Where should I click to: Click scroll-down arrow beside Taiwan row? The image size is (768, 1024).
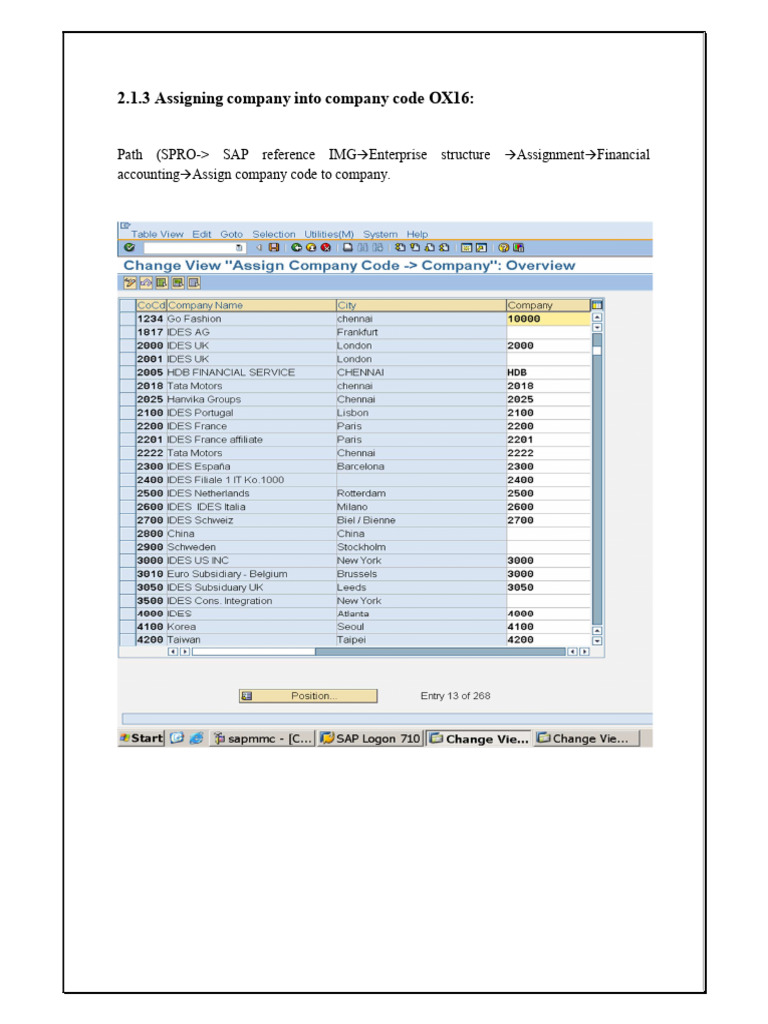click(597, 641)
